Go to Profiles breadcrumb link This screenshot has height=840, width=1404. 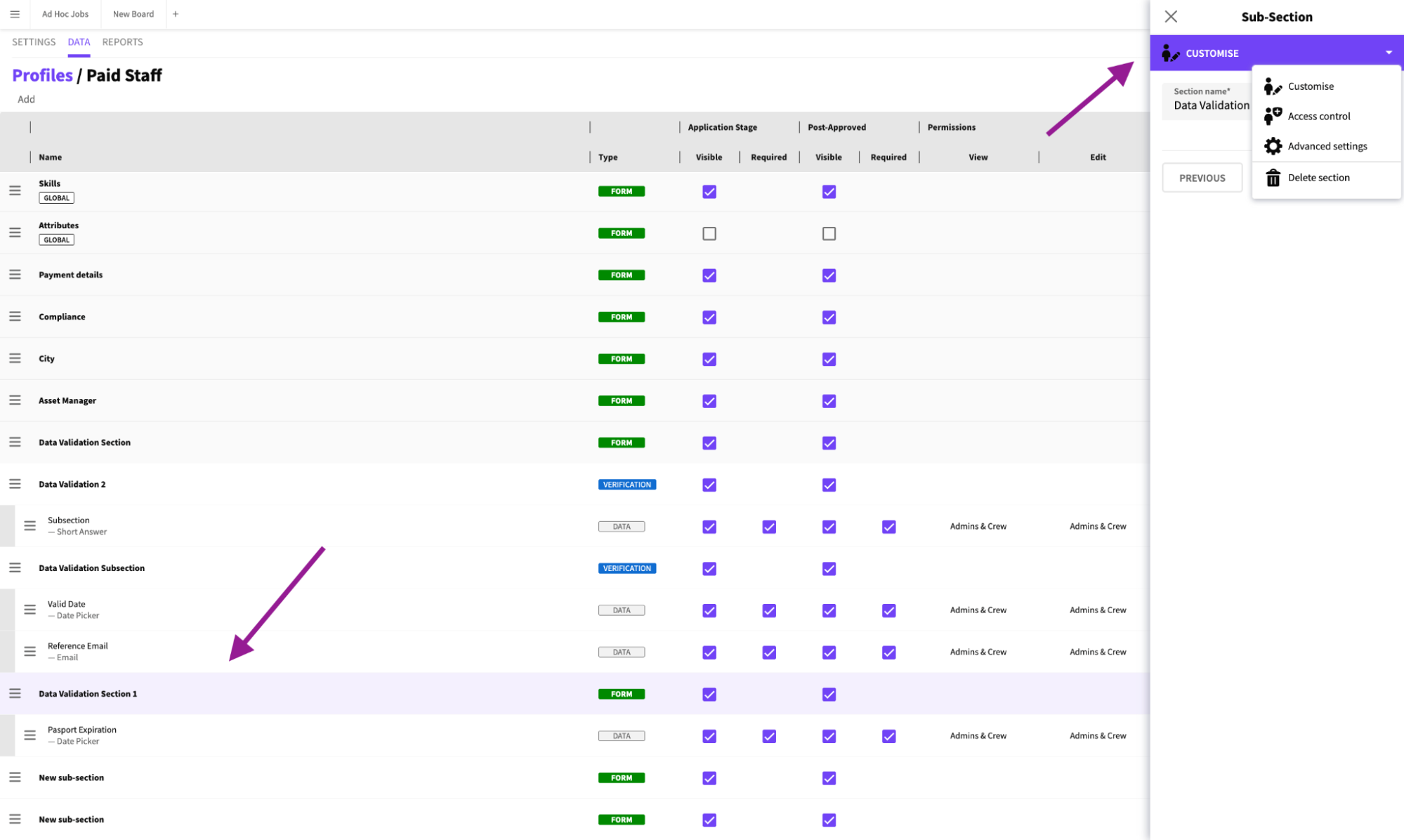point(42,75)
